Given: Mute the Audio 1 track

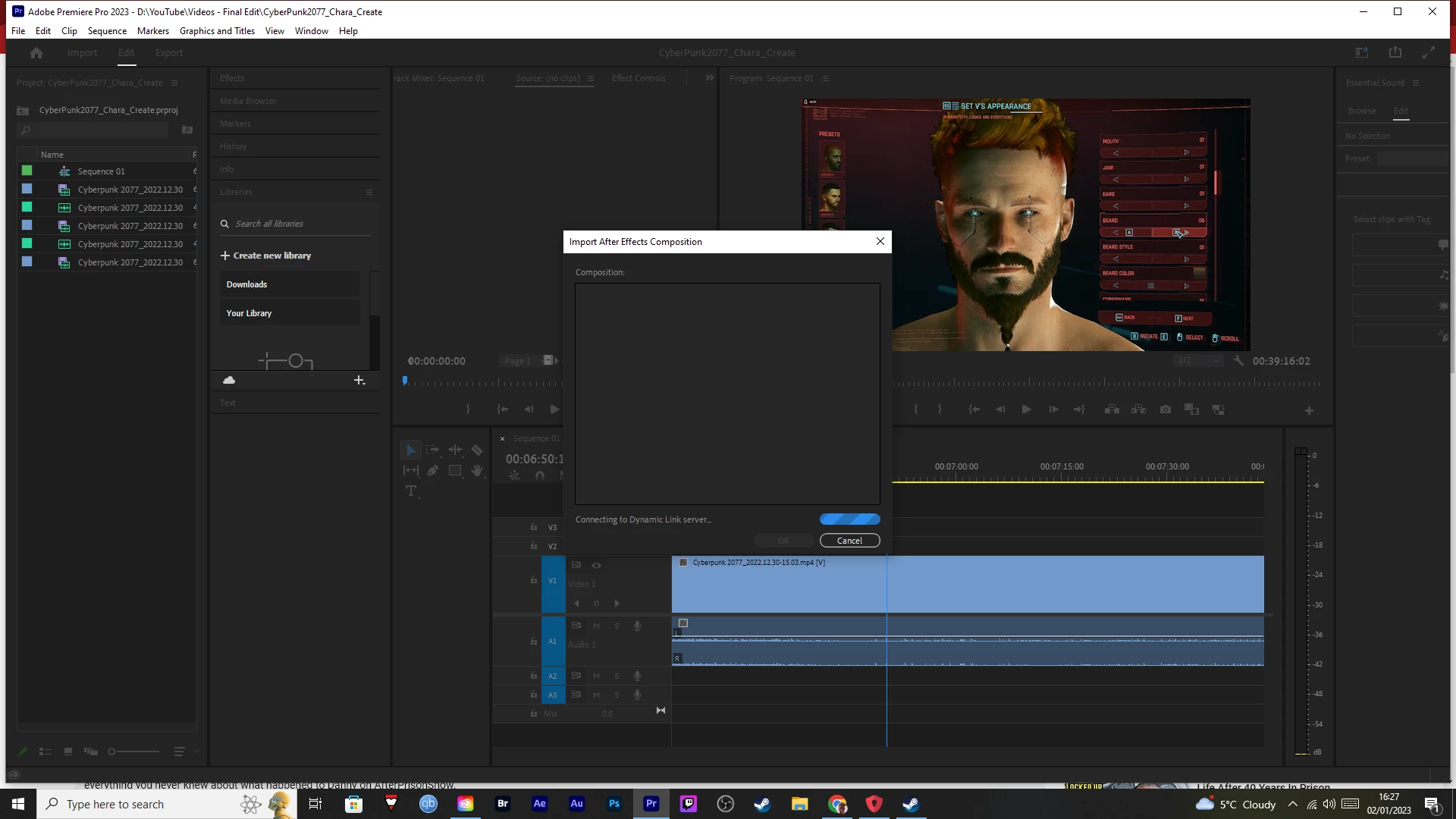Looking at the screenshot, I should click(x=597, y=626).
